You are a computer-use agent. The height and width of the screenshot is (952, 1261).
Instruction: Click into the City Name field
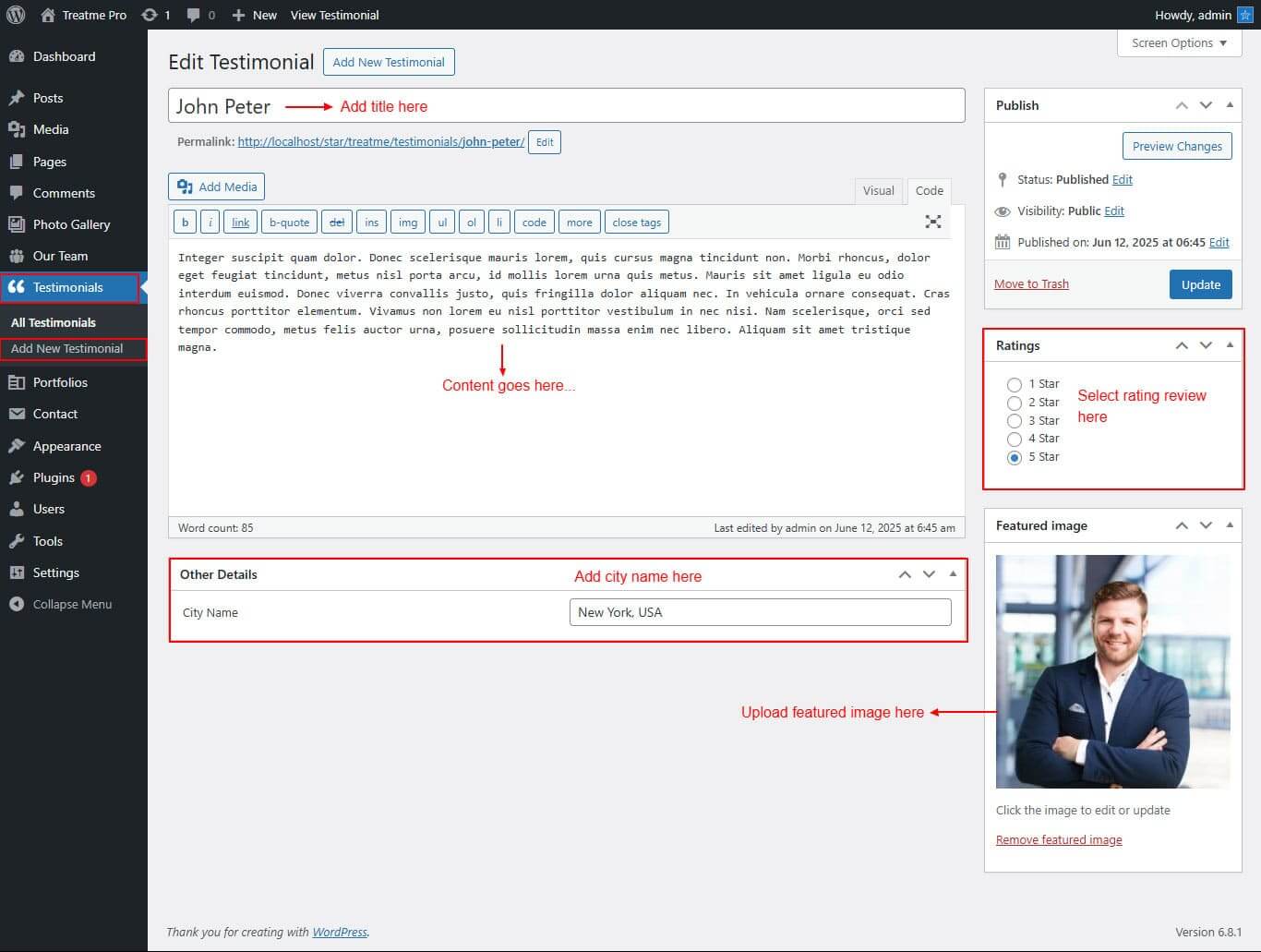pos(760,612)
